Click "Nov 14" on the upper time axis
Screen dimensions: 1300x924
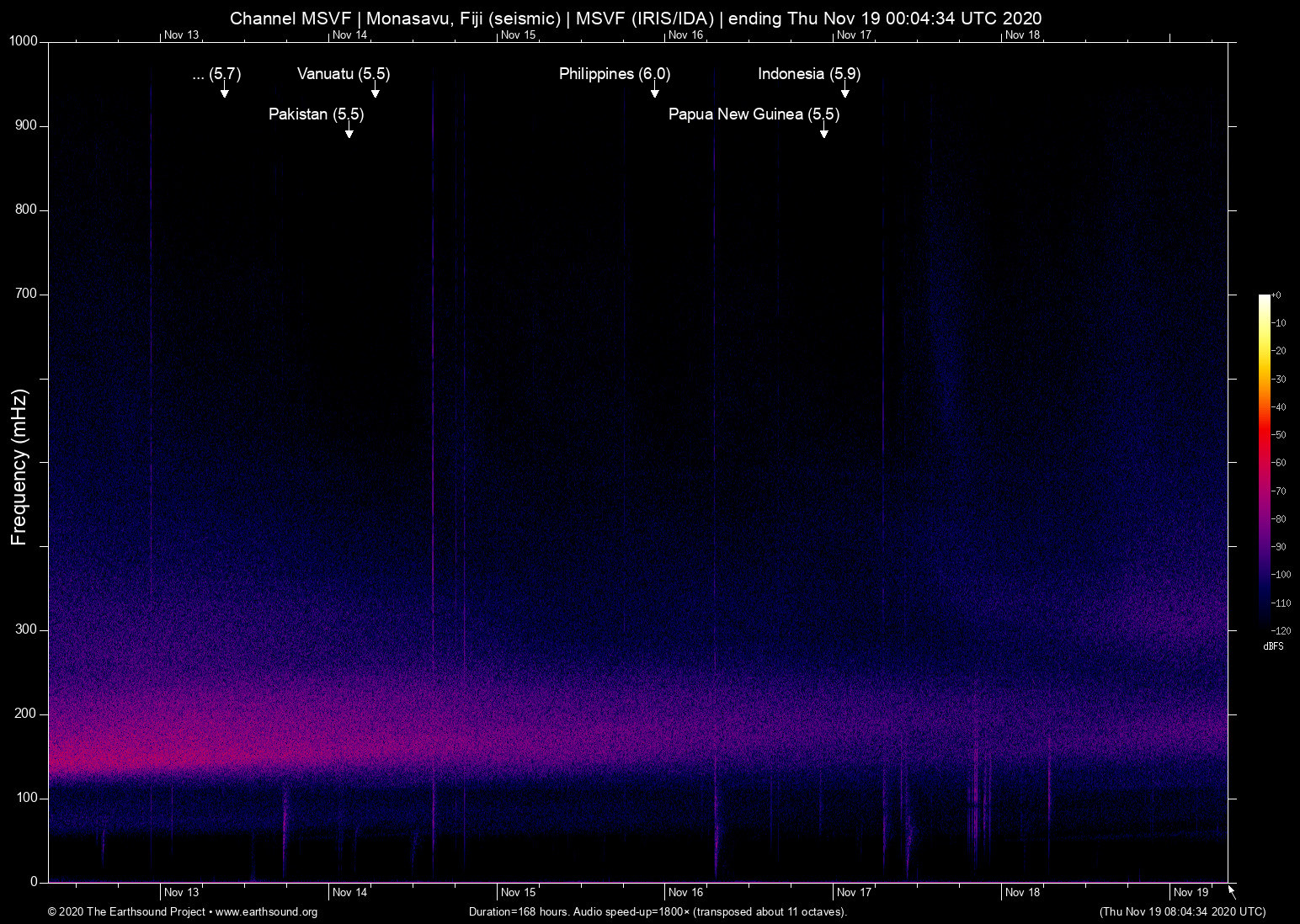350,35
